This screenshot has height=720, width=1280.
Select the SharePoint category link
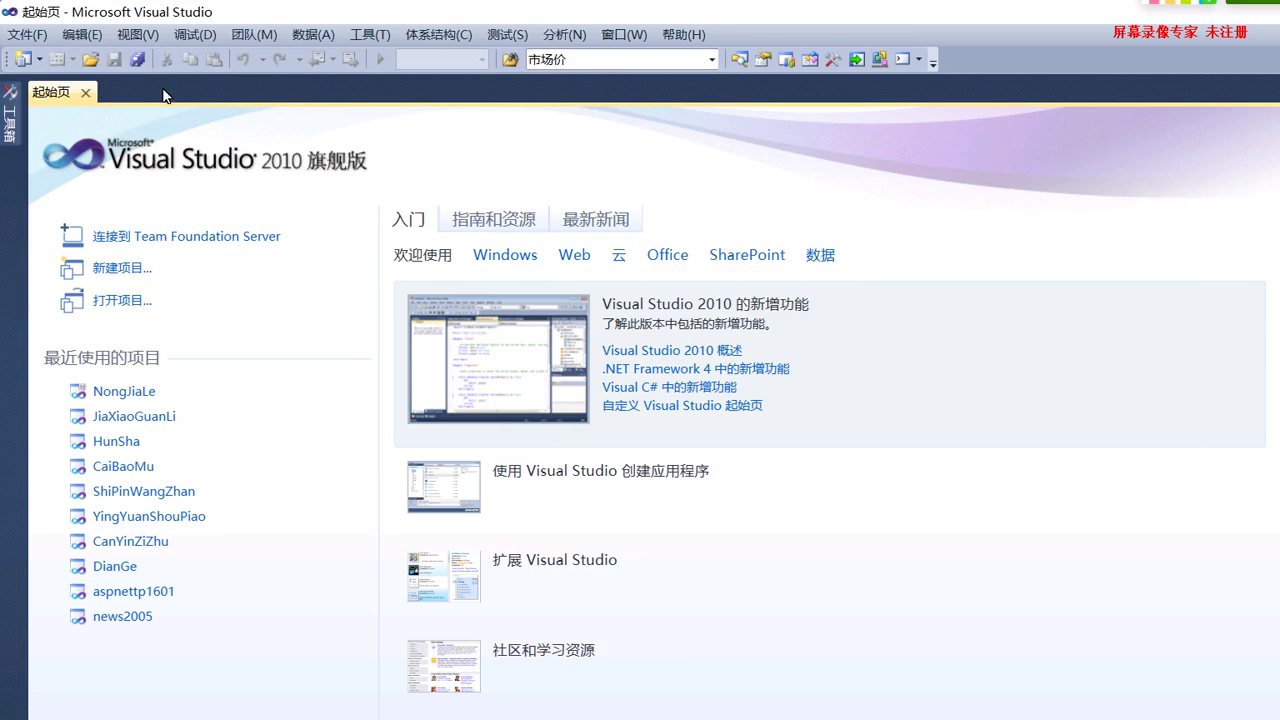click(747, 255)
